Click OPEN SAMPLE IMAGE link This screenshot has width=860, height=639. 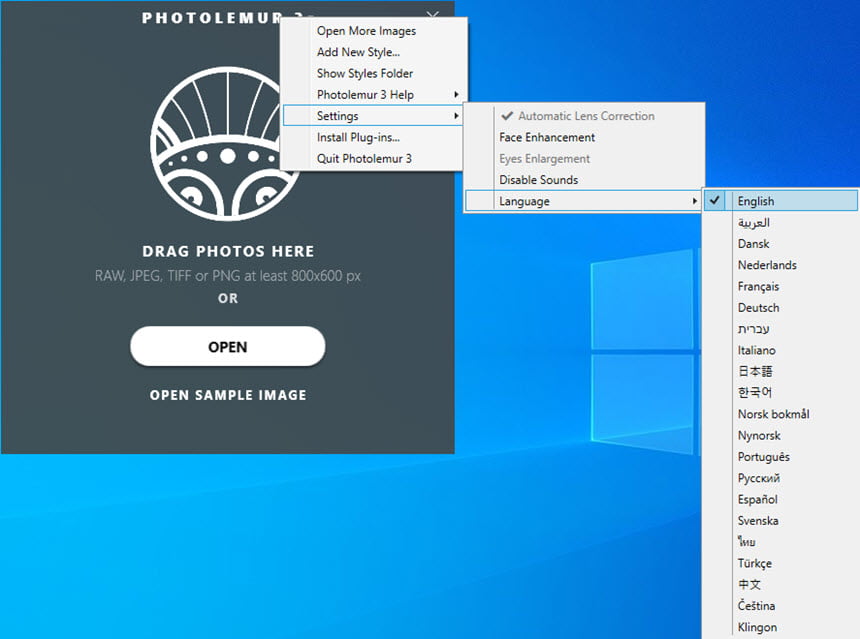(x=228, y=395)
